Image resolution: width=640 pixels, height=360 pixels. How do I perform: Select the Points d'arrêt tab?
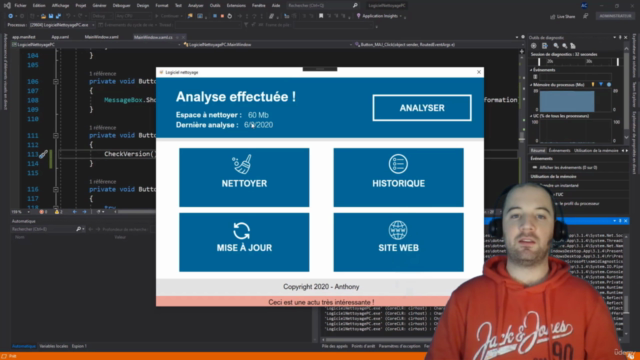click(x=363, y=346)
